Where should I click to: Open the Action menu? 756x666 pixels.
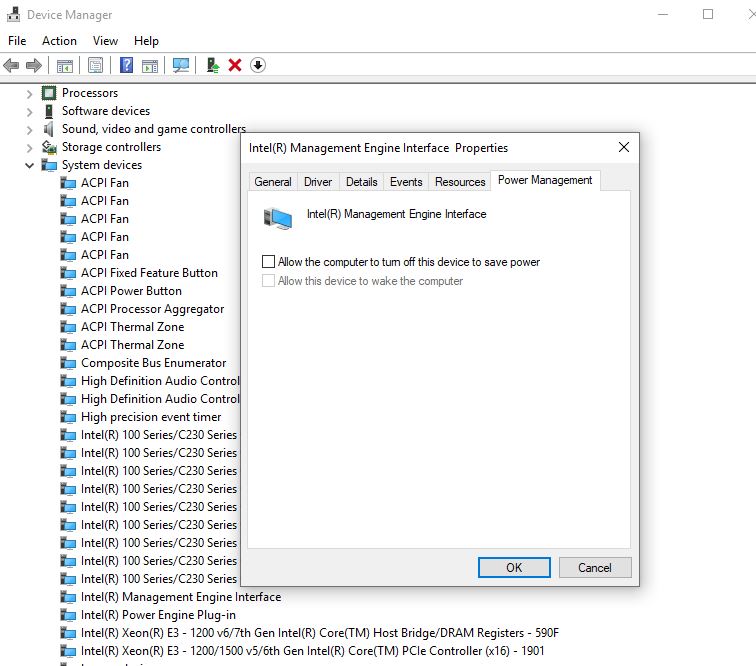click(x=59, y=41)
